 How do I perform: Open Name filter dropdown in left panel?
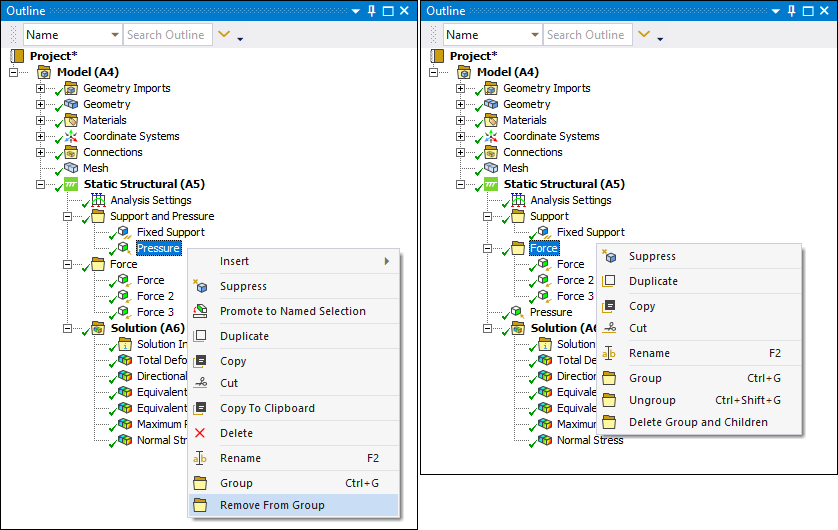pyautogui.click(x=114, y=35)
